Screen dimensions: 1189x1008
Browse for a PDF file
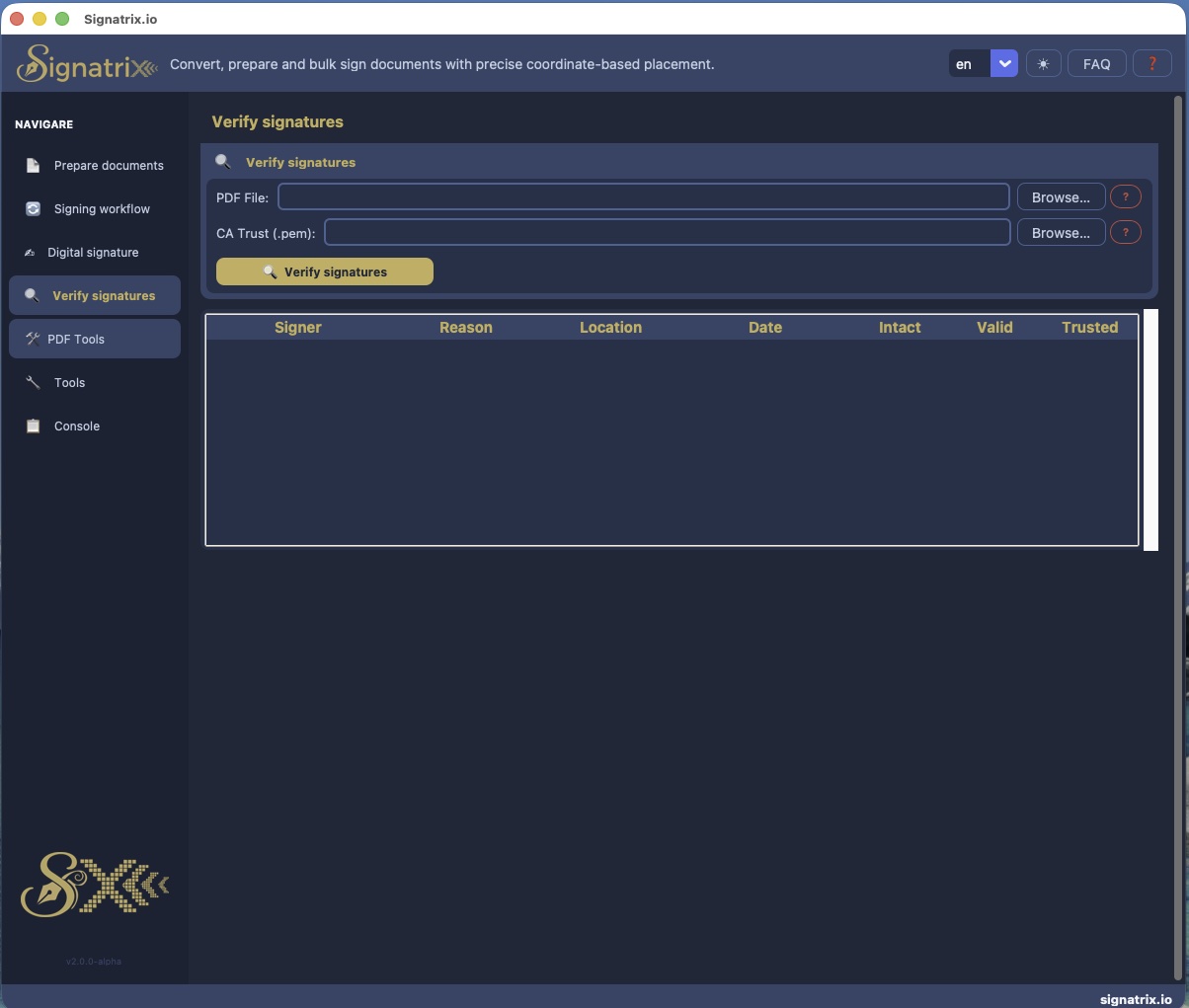[x=1060, y=196]
